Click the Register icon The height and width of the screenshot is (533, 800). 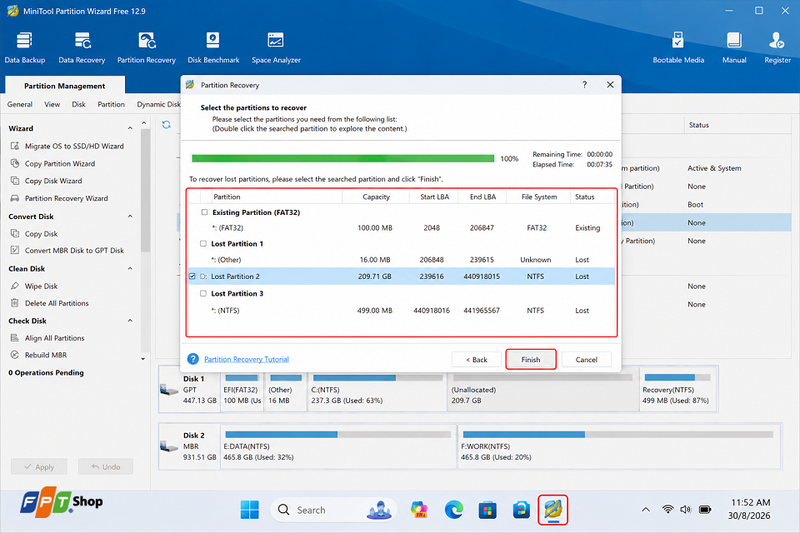pyautogui.click(x=777, y=48)
